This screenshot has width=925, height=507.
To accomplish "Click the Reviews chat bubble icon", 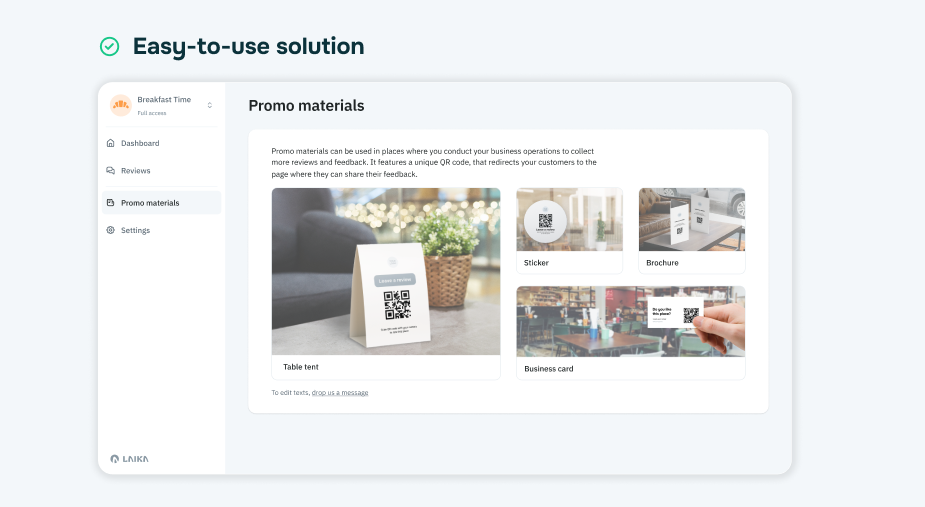I will [110, 171].
